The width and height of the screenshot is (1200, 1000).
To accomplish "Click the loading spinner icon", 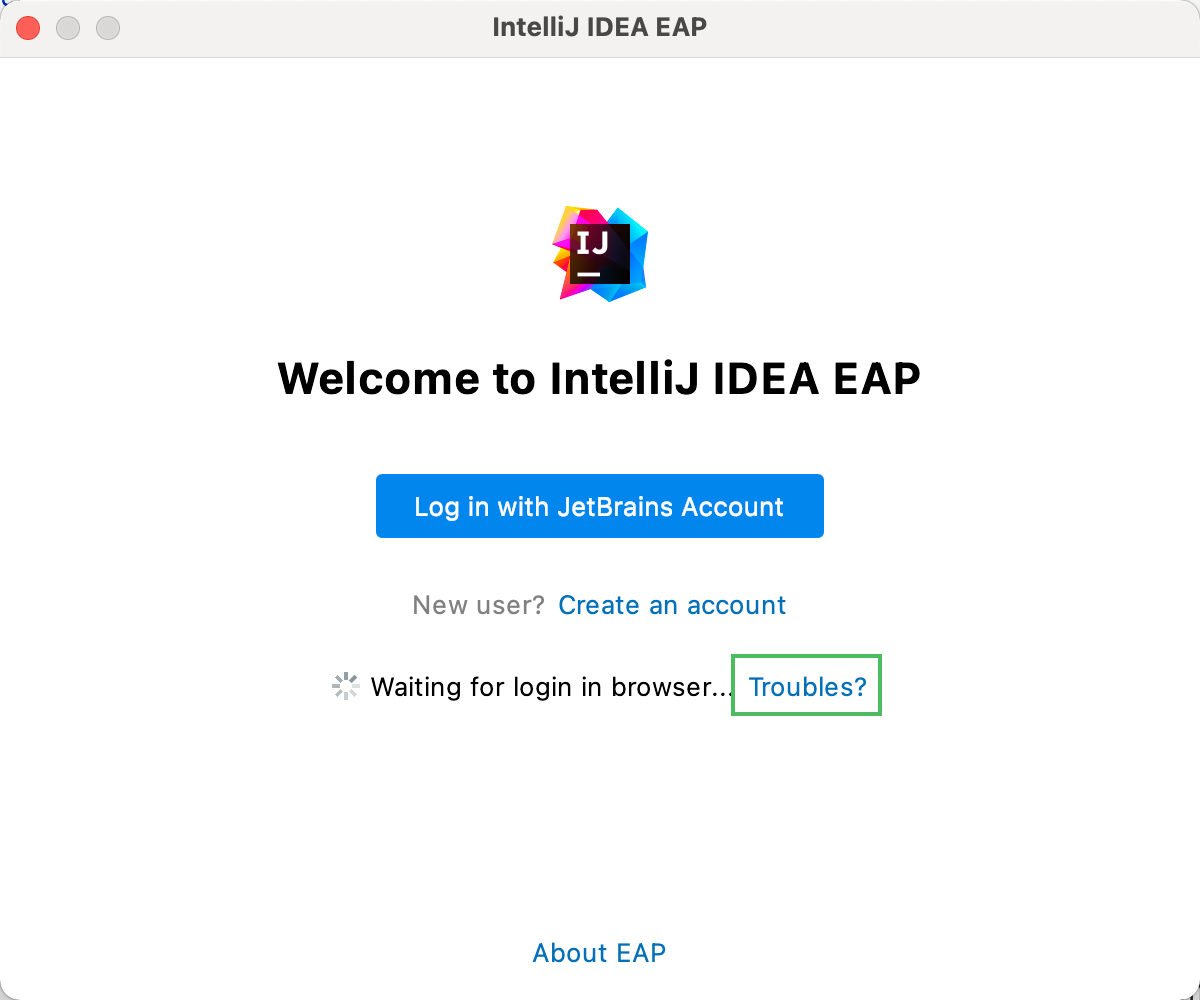I will [345, 686].
